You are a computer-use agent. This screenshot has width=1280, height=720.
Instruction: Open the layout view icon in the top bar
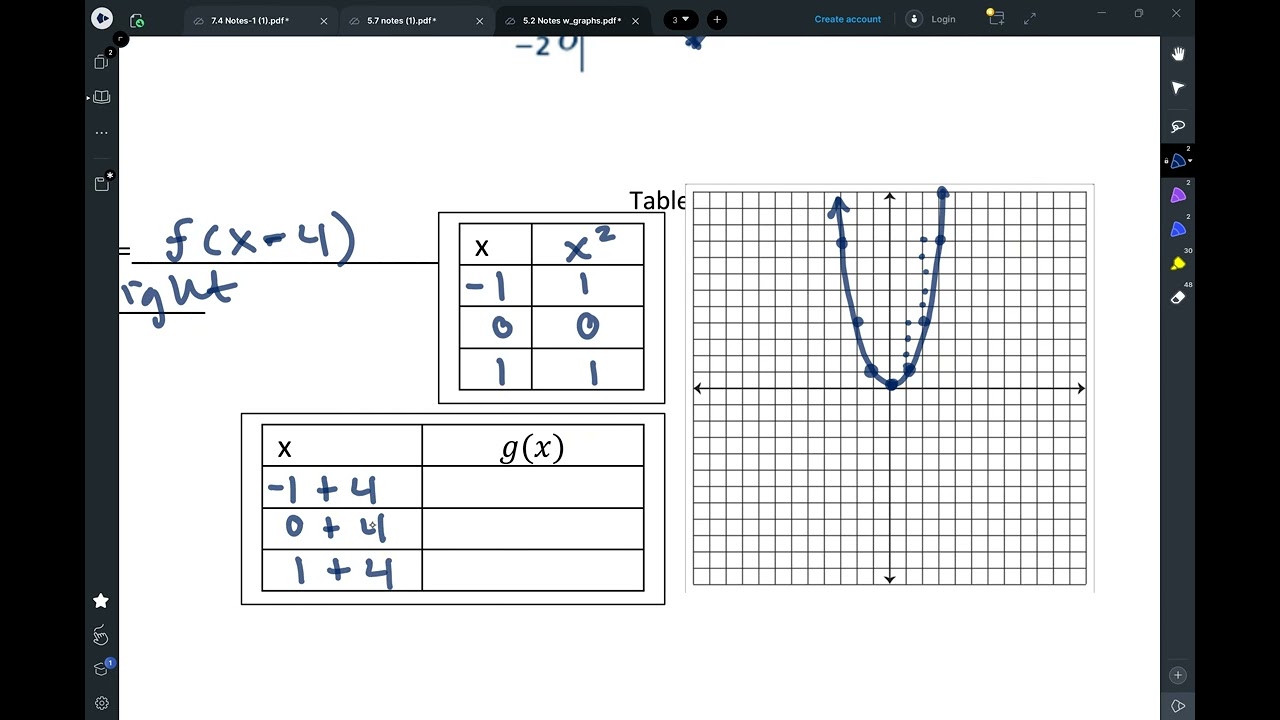click(996, 17)
